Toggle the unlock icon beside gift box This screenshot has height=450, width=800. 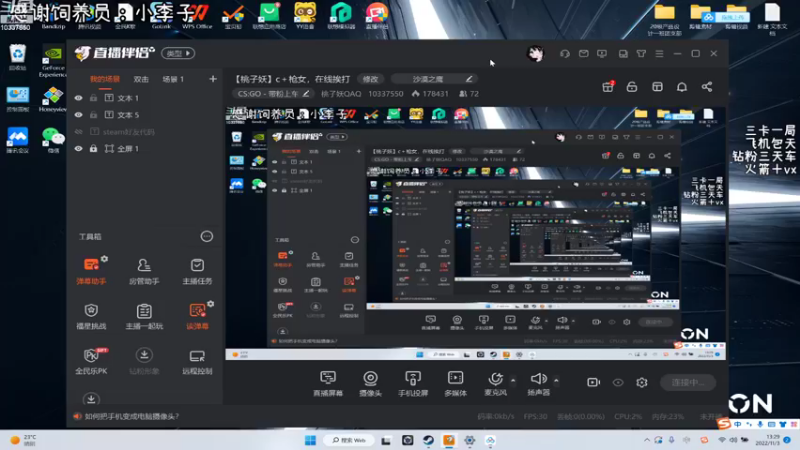point(632,87)
